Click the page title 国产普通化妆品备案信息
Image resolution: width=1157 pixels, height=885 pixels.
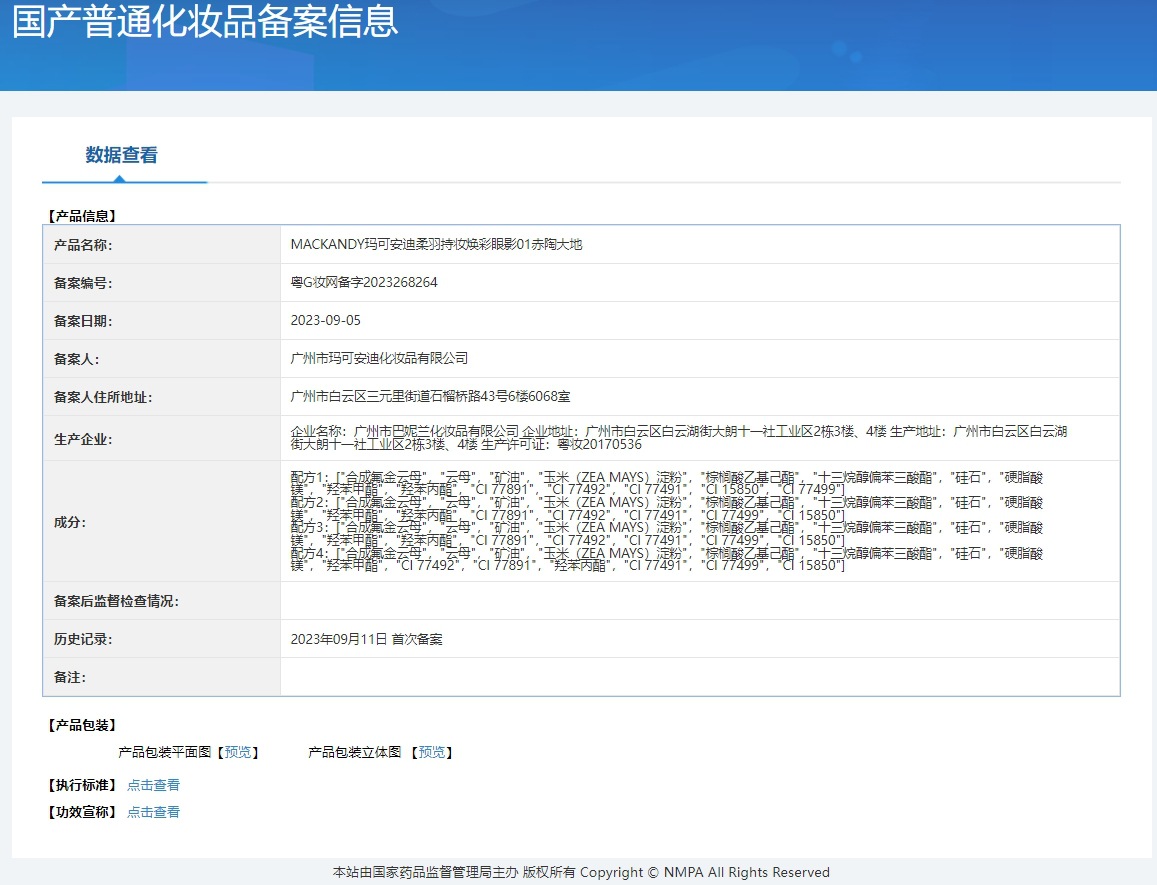[x=205, y=22]
